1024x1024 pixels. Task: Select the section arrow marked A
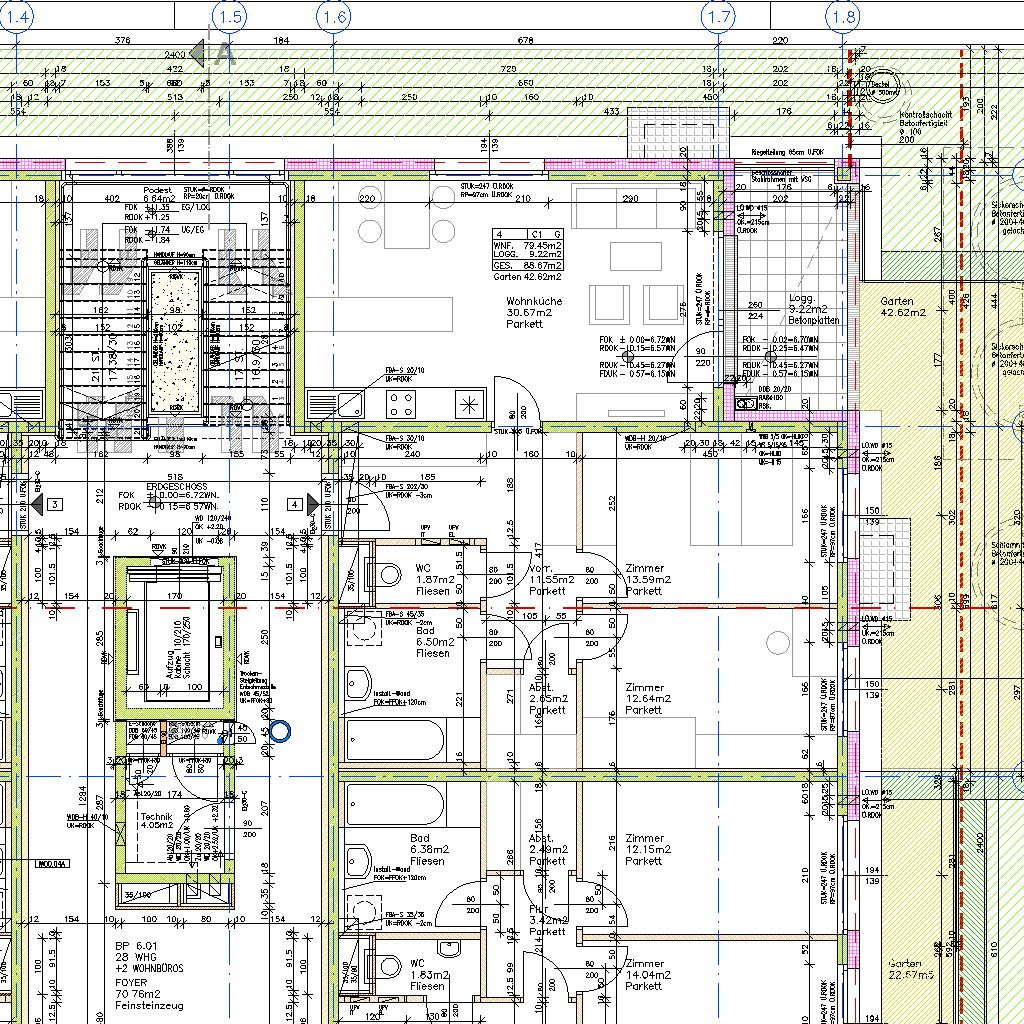tap(214, 53)
